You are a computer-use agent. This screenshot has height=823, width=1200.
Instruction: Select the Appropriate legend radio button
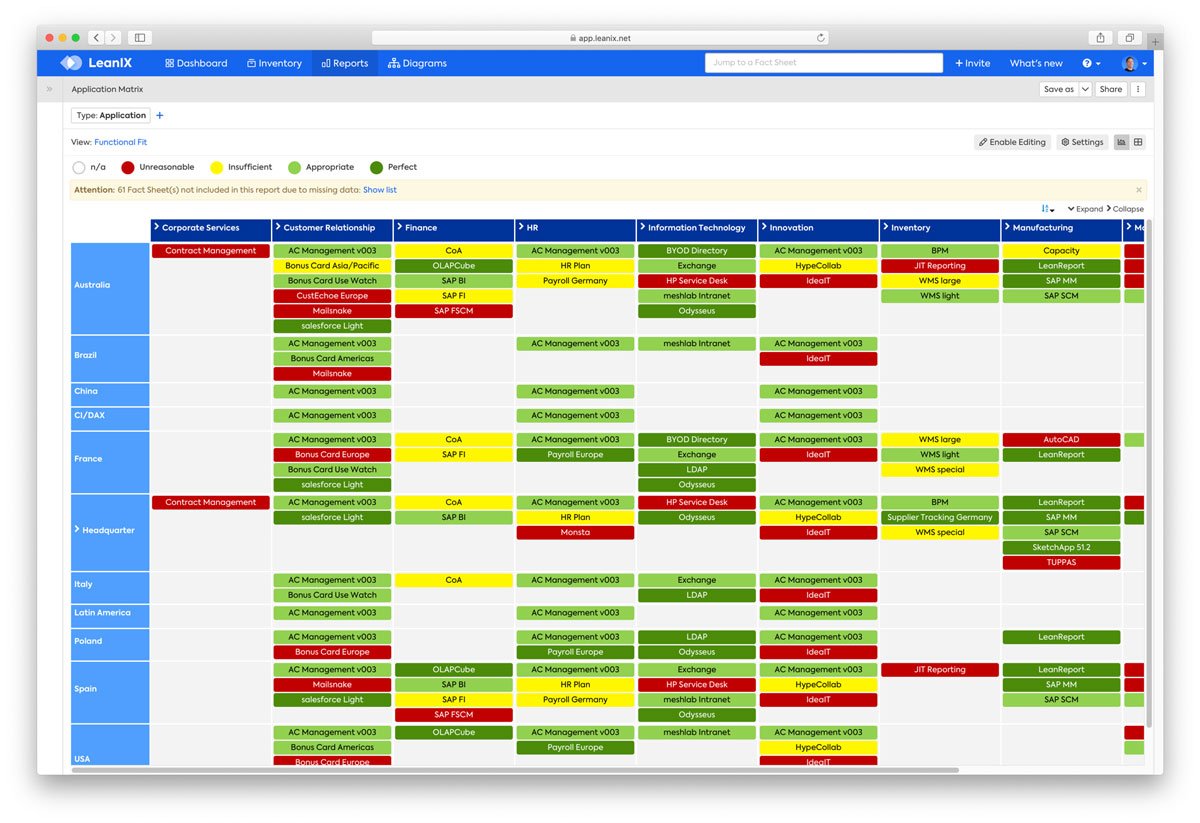[294, 167]
